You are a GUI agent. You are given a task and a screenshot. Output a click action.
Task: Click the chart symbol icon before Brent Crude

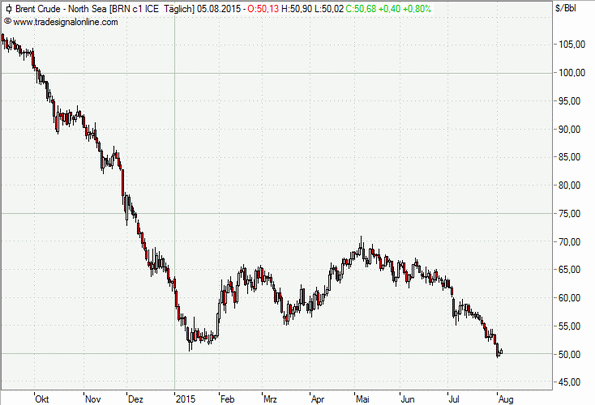pos(8,9)
